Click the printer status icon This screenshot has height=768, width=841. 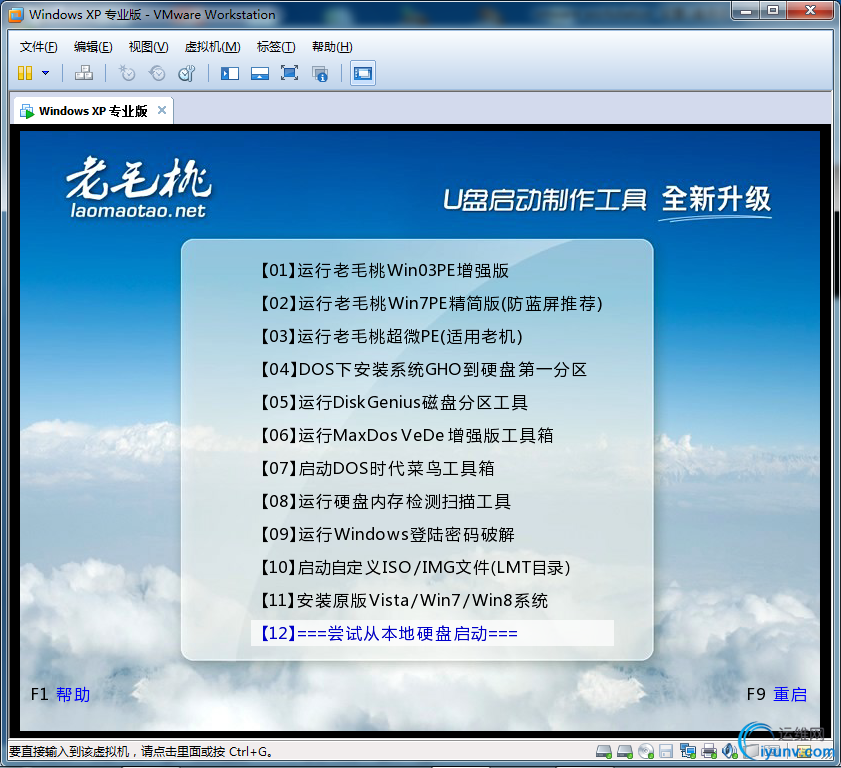(x=709, y=751)
